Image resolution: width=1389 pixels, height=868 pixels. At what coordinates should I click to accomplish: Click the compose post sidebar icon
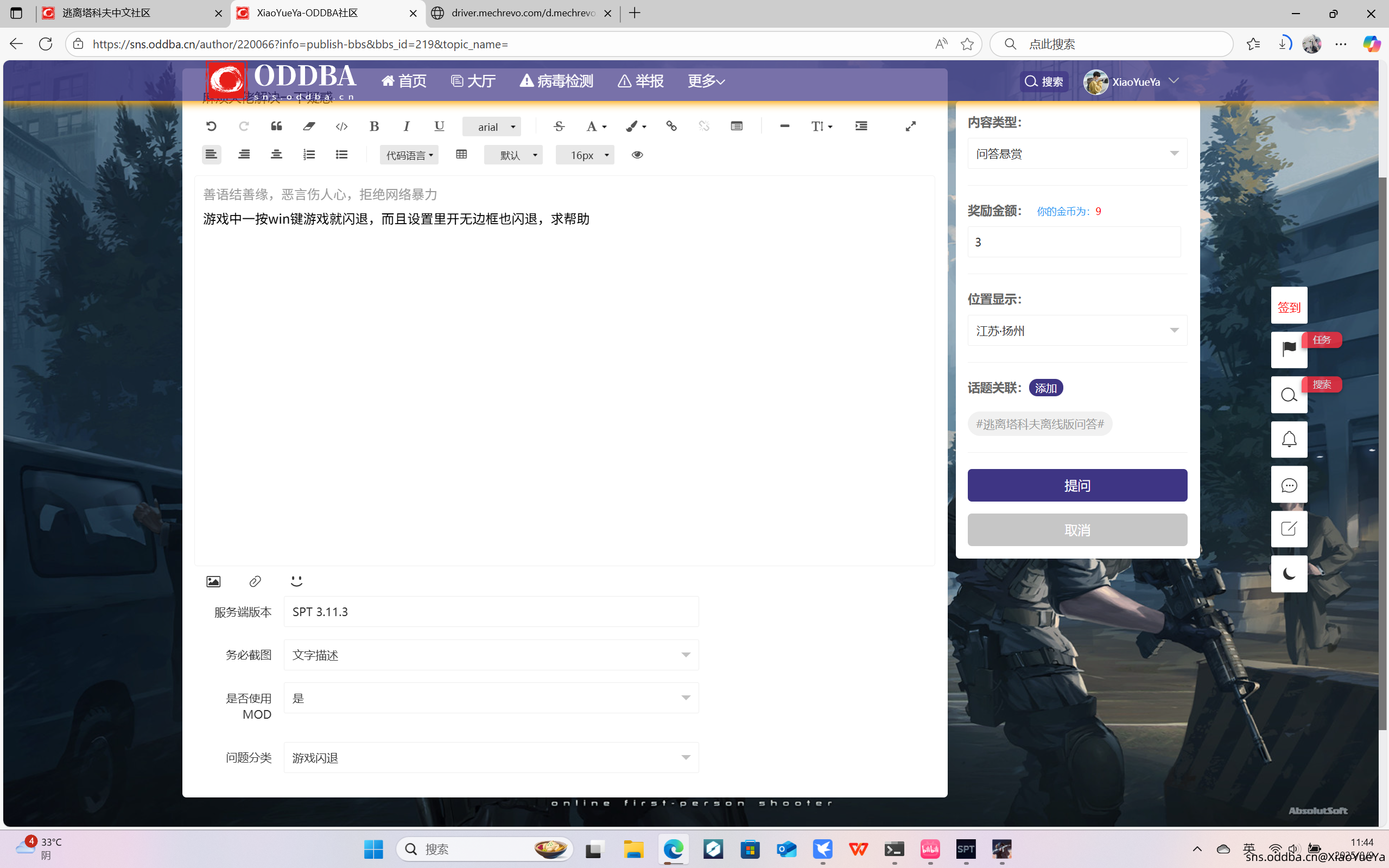pos(1289,529)
